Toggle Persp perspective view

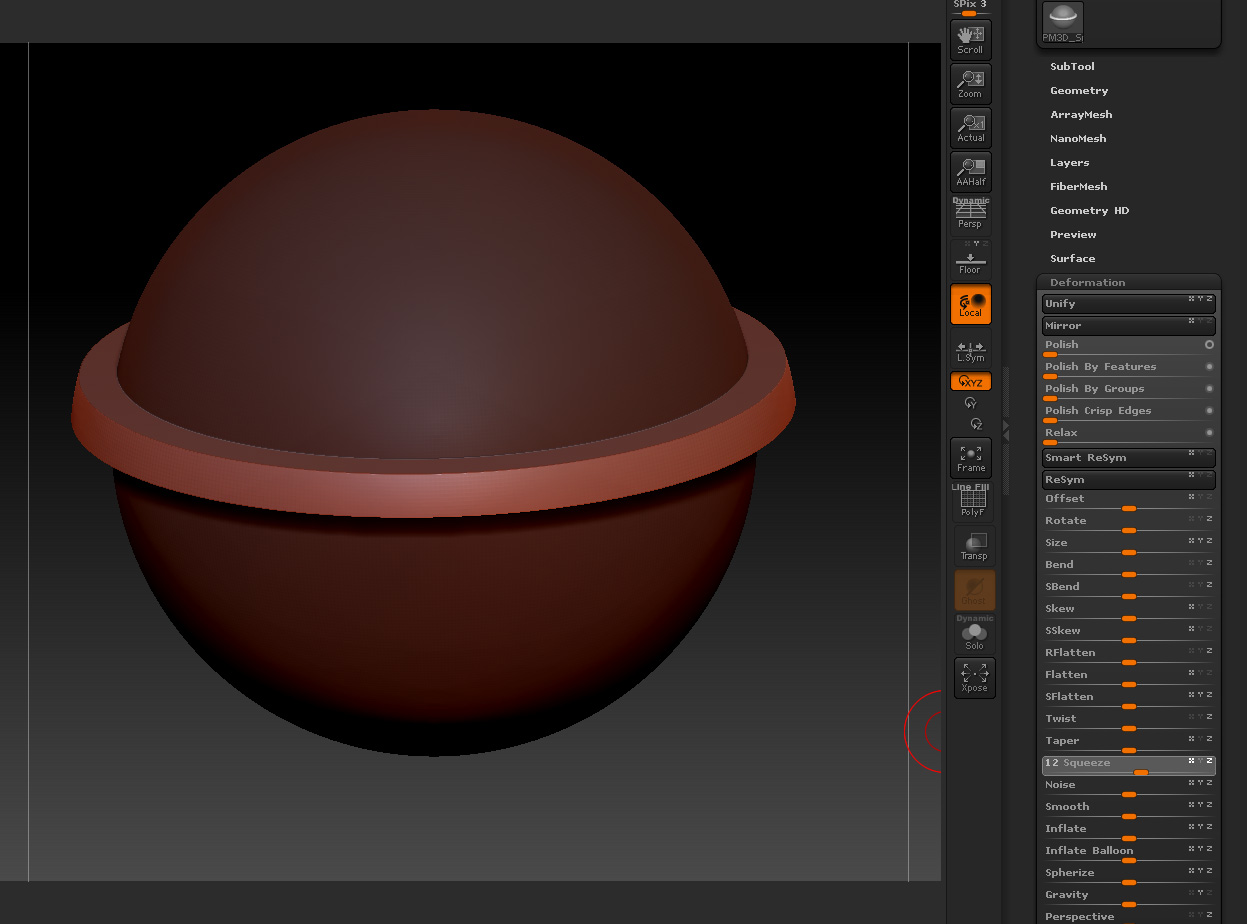(x=970, y=215)
